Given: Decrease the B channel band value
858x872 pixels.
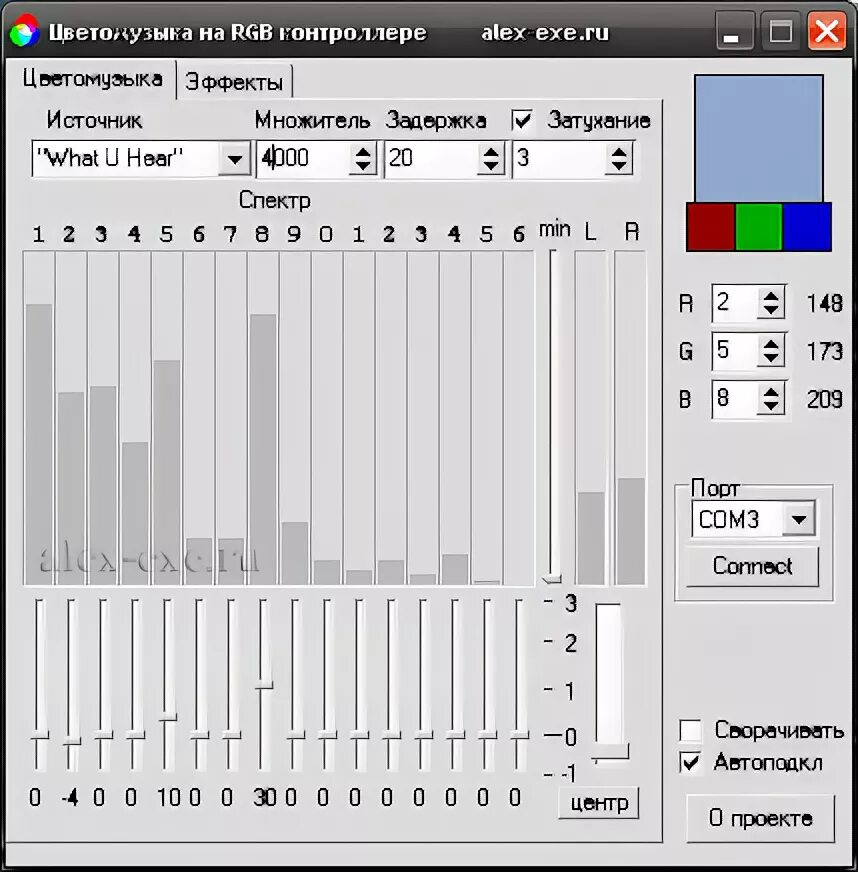Looking at the screenshot, I should click(771, 406).
